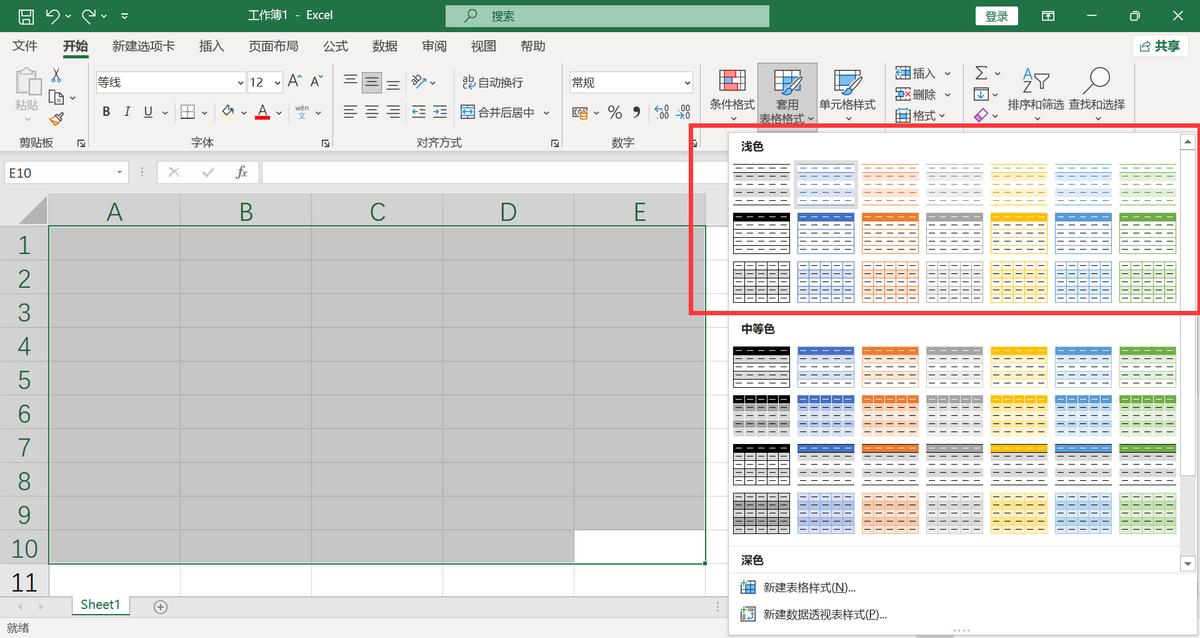This screenshot has height=638, width=1200.
Task: Toggle 自动换行 wrap text
Action: (492, 82)
